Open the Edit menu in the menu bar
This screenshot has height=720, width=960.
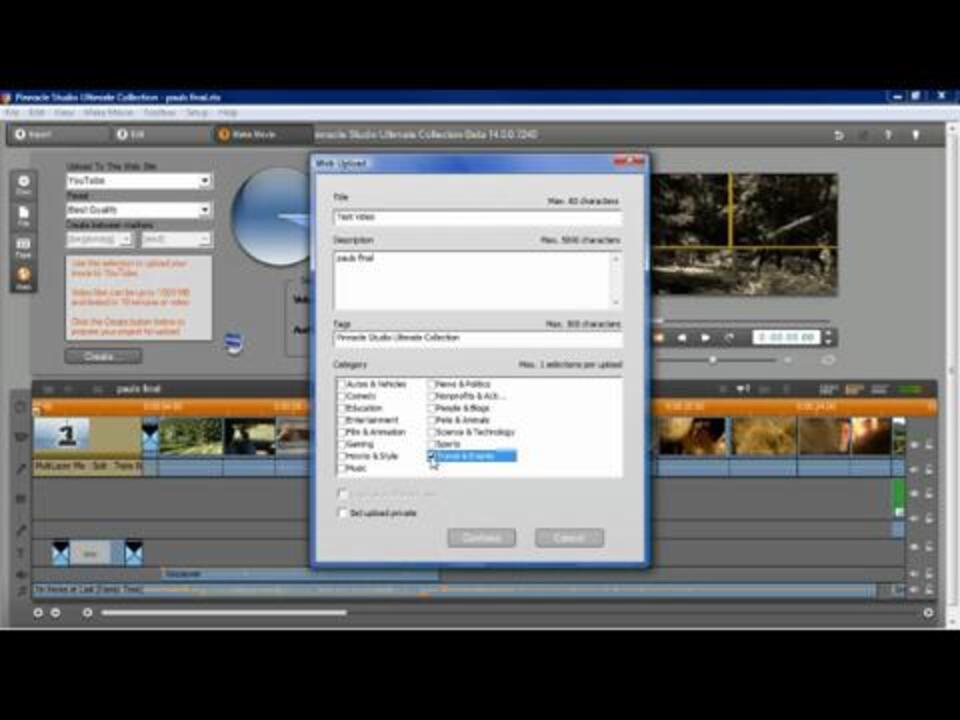37,113
